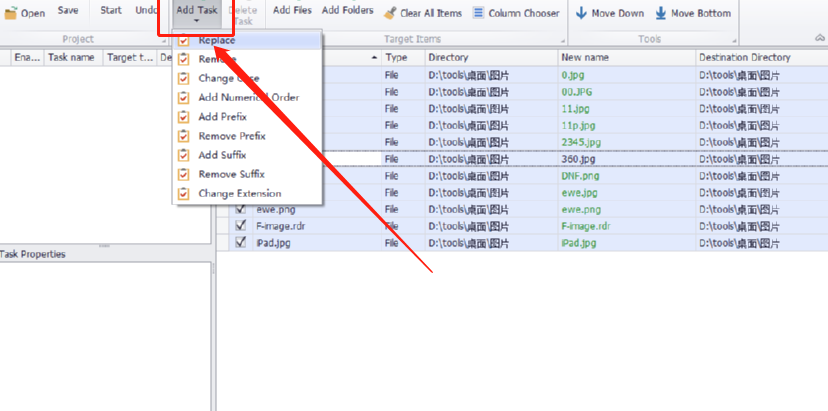Pick the Add Prefix menu entry
828x411 pixels.
(247, 117)
